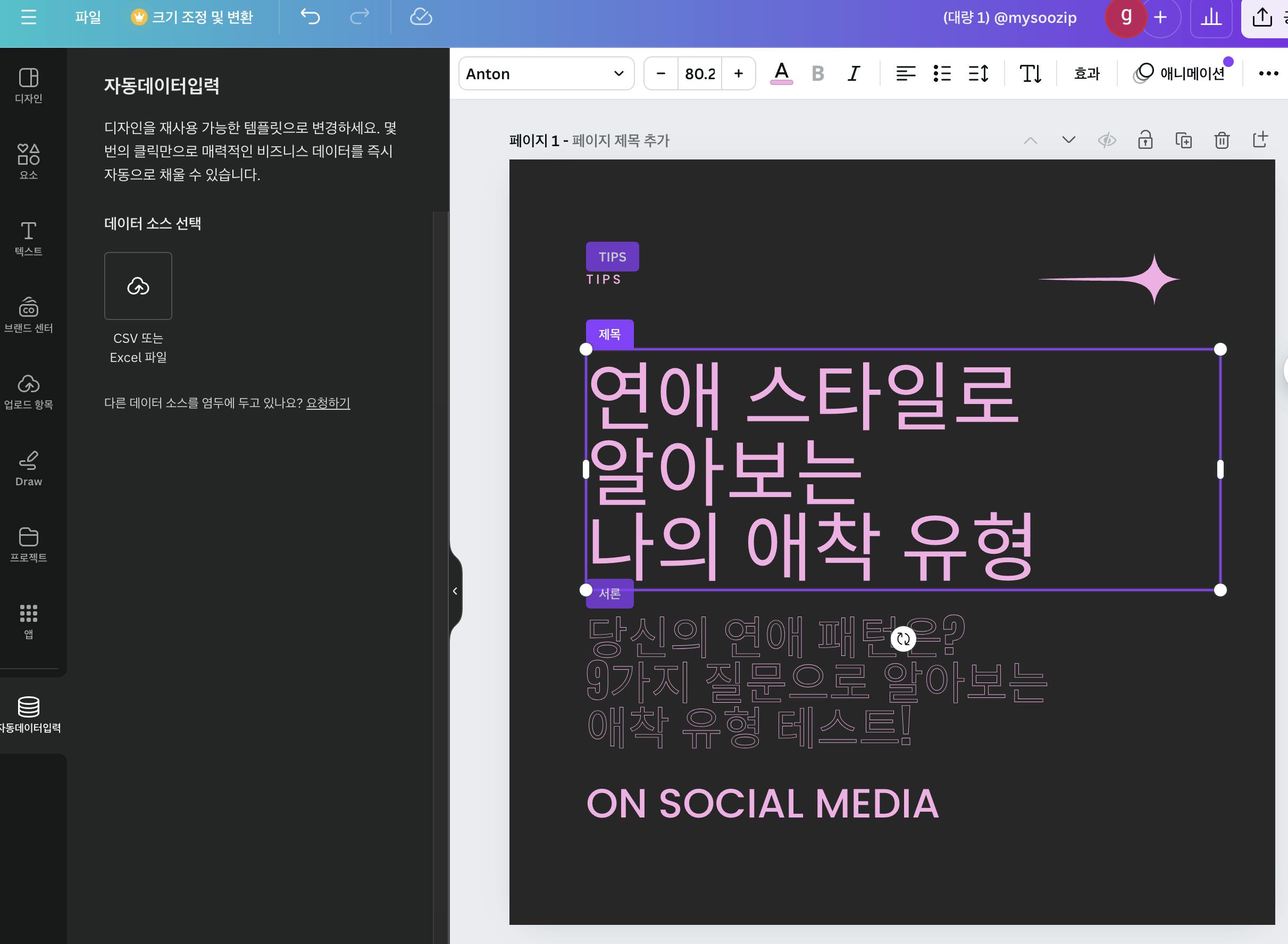
Task: Toggle page visibility with the eye icon
Action: tap(1107, 140)
